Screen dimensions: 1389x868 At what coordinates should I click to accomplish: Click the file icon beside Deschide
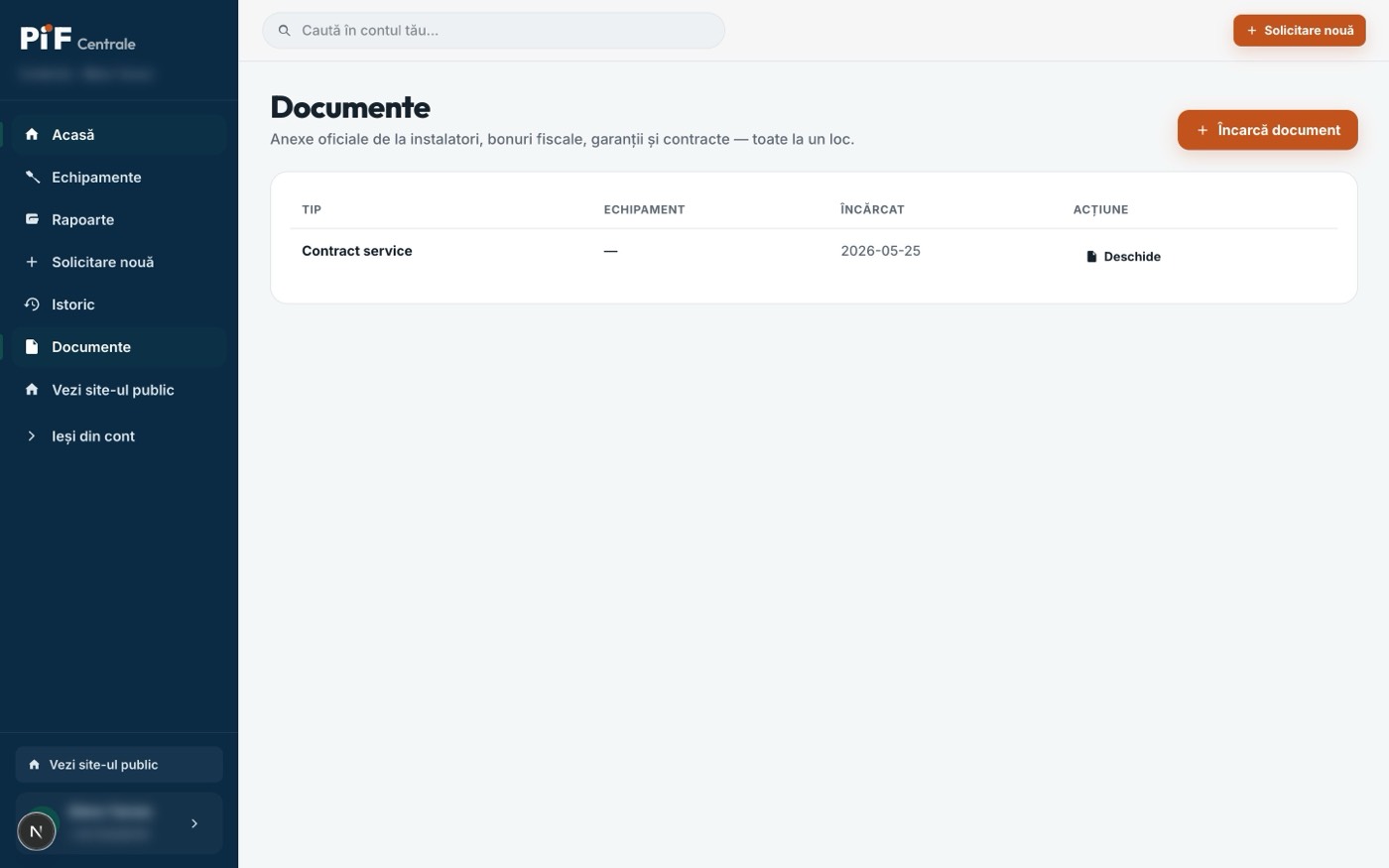point(1091,256)
